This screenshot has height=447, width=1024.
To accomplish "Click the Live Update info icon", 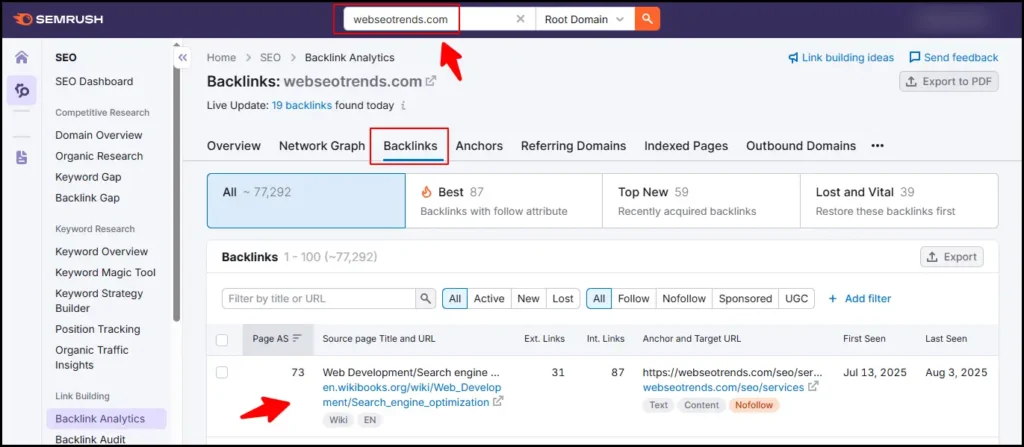I will coord(403,105).
